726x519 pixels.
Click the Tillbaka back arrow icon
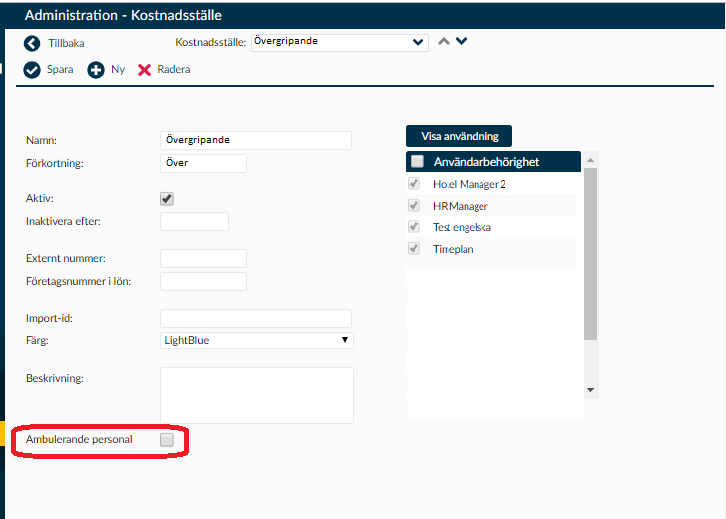[x=32, y=44]
